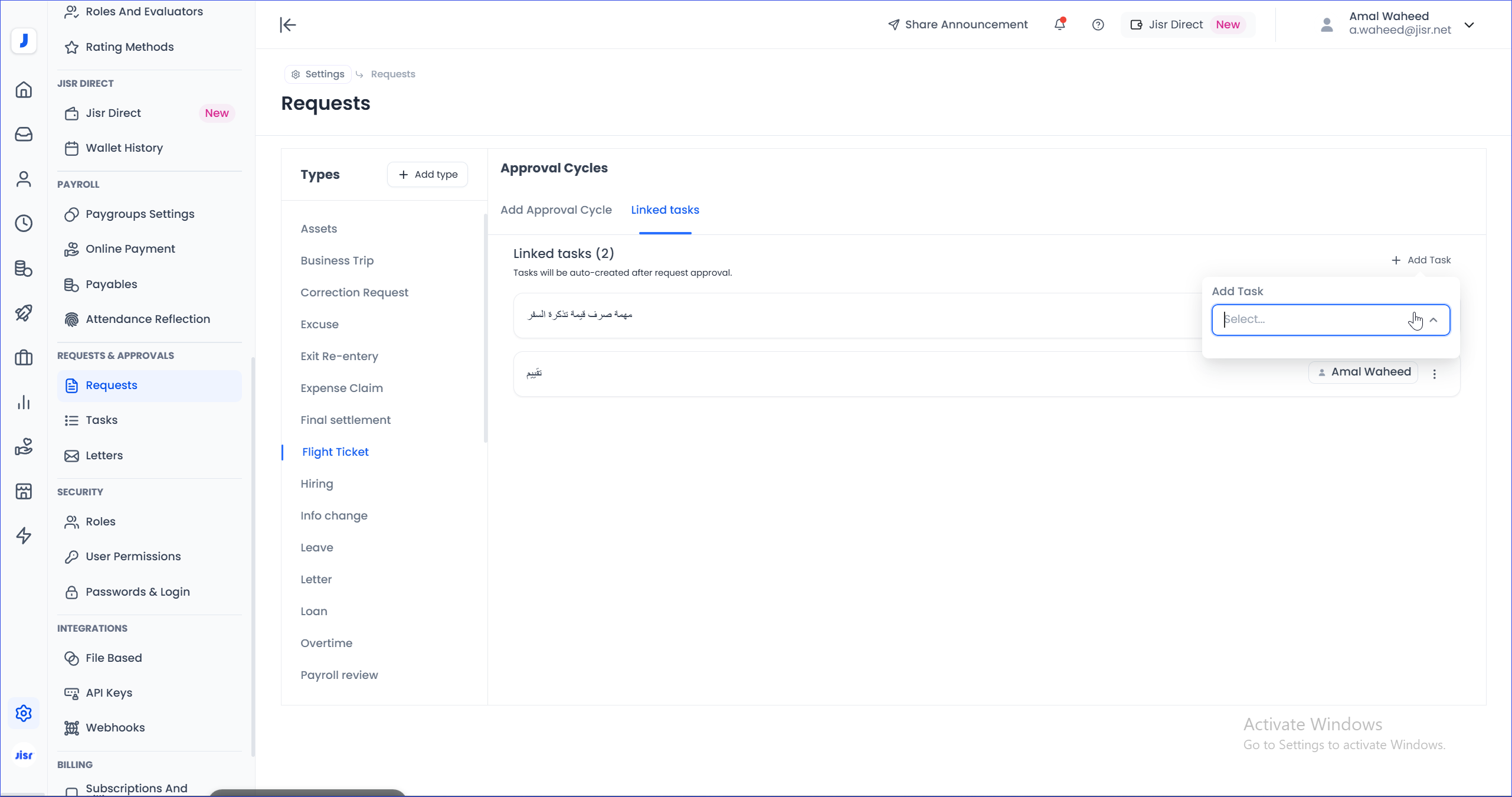
Task: Collapse the sidebar with the arrow icon
Action: (x=288, y=25)
